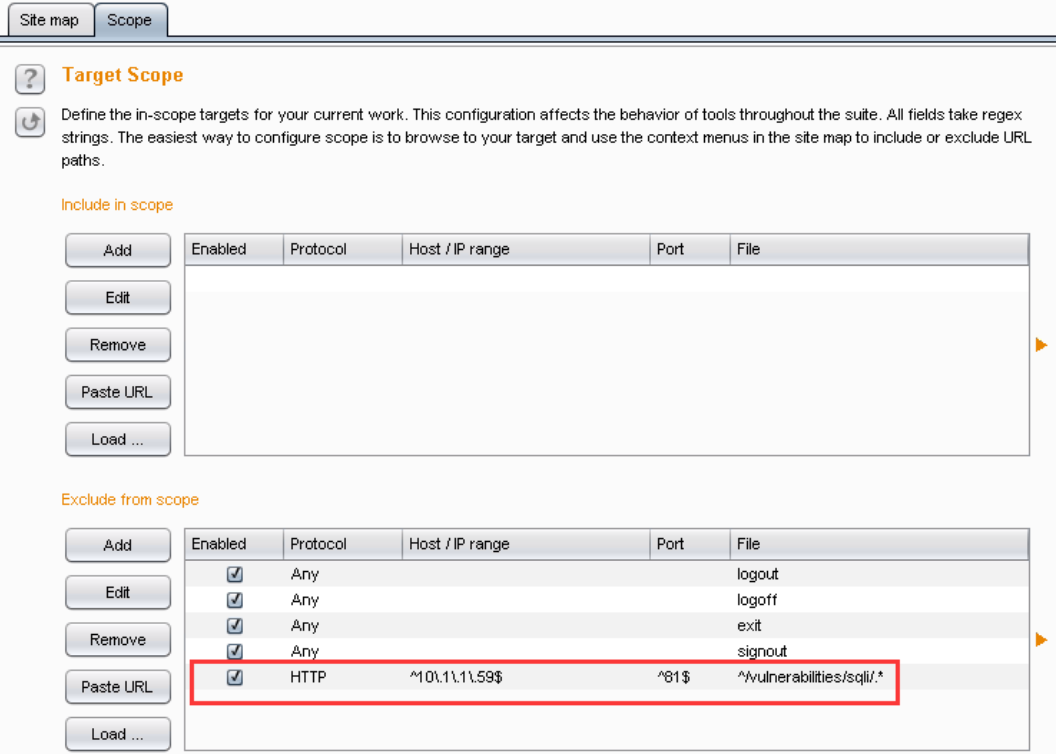
Task: Toggle the HTTP sqli rule checkbox
Action: coord(234,677)
